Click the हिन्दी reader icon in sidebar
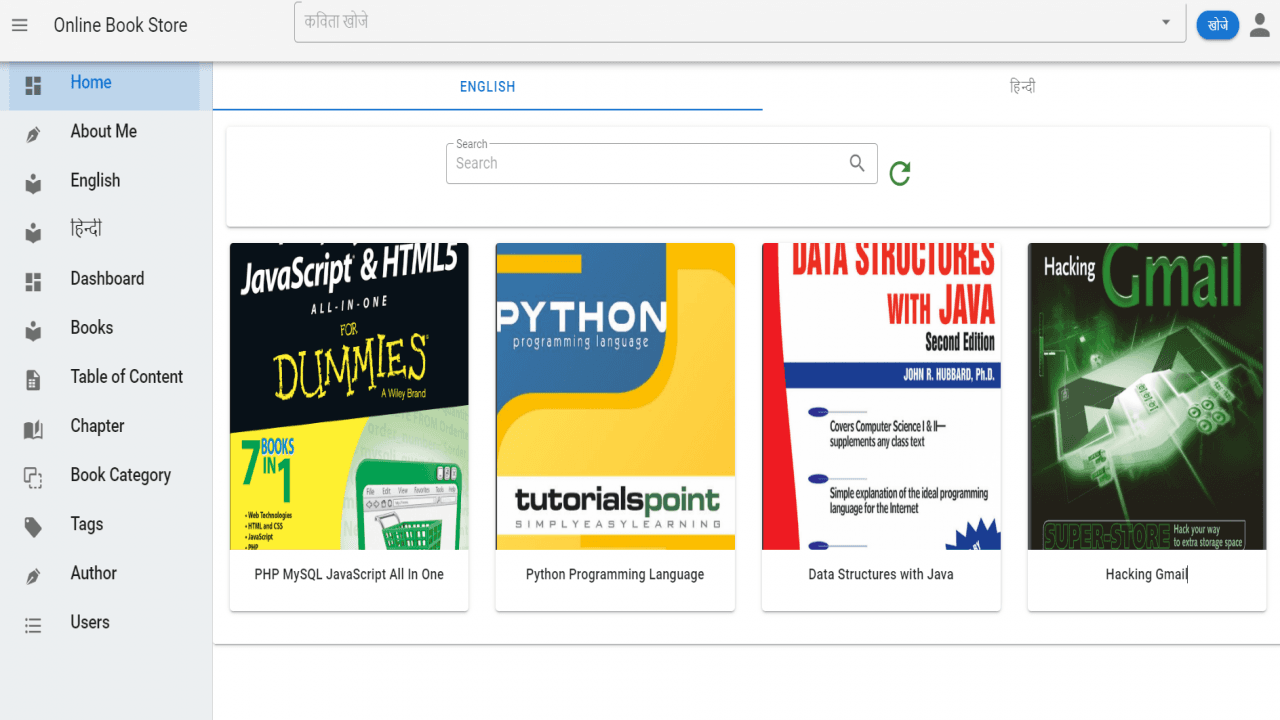Image resolution: width=1280 pixels, height=720 pixels. [33, 233]
